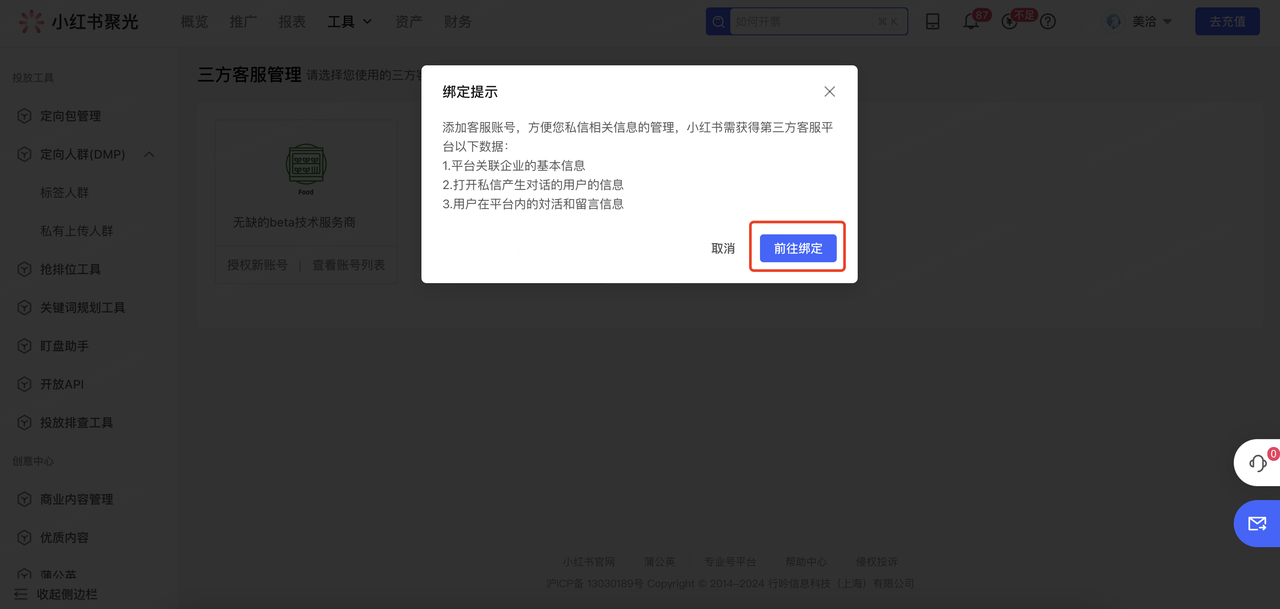Click the 三方客服管理 page heading
This screenshot has height=609, width=1280.
click(x=249, y=74)
